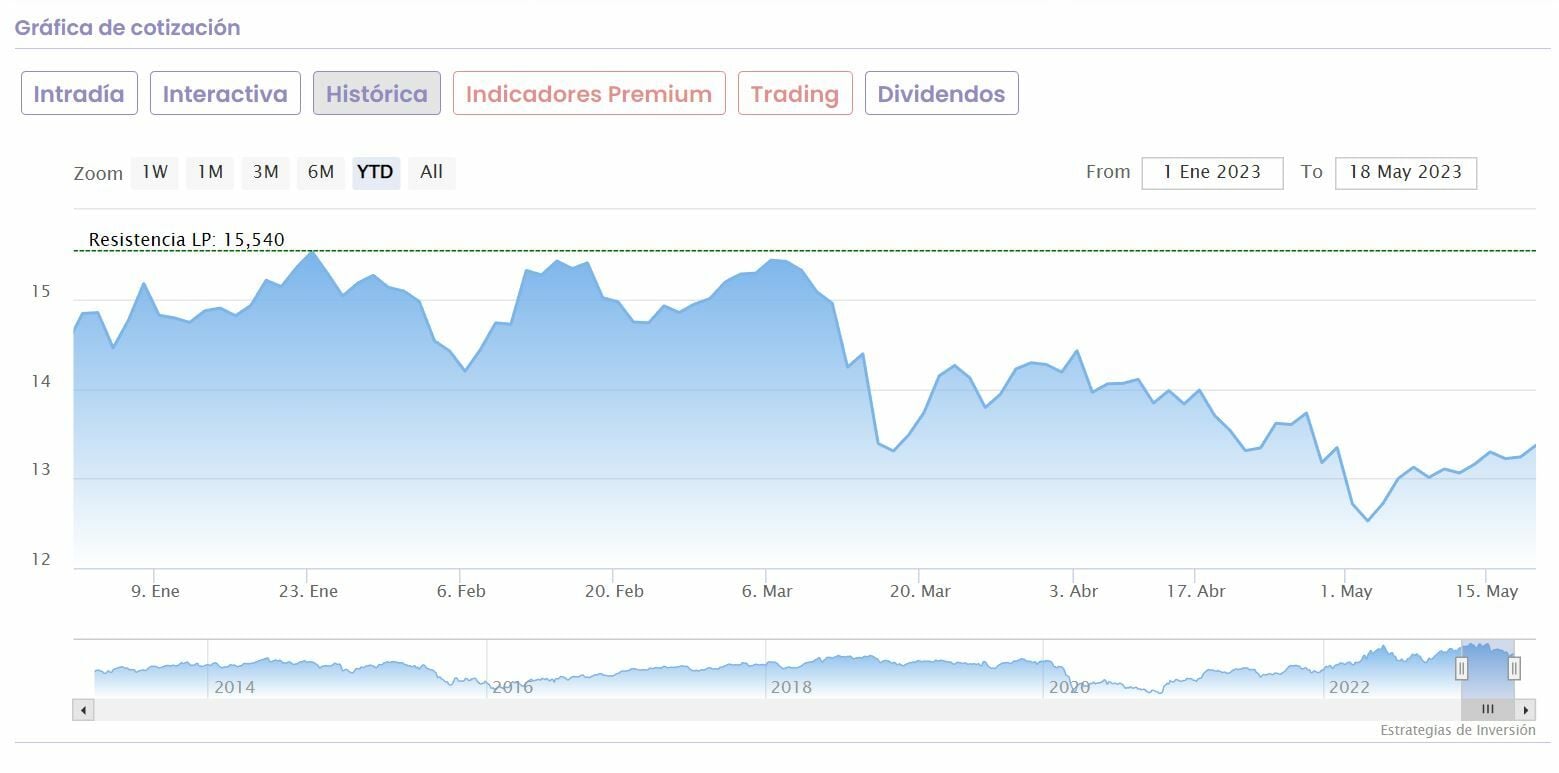The height and width of the screenshot is (773, 1559).
Task: Click the navigator scrollbar thumb grip
Action: (1488, 710)
